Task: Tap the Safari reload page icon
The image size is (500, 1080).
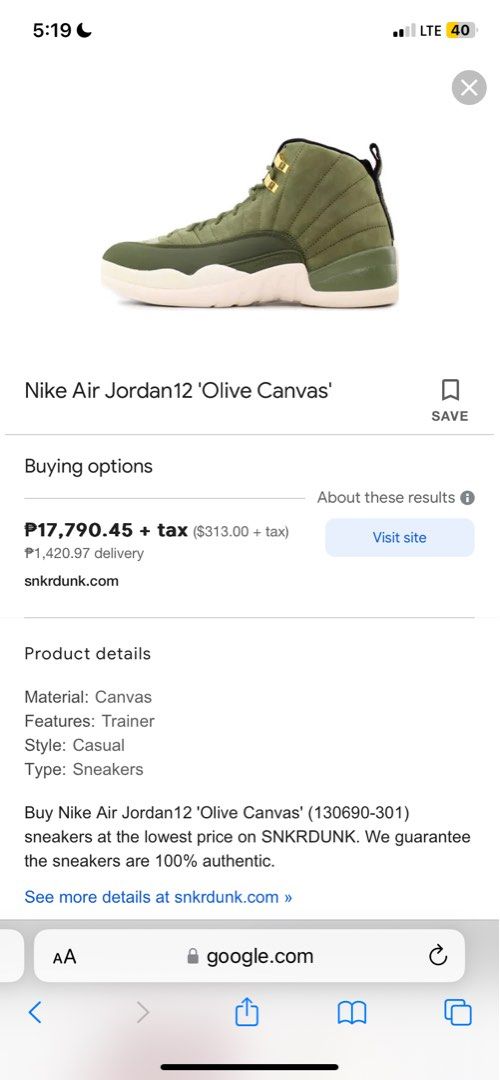Action: pyautogui.click(x=438, y=955)
